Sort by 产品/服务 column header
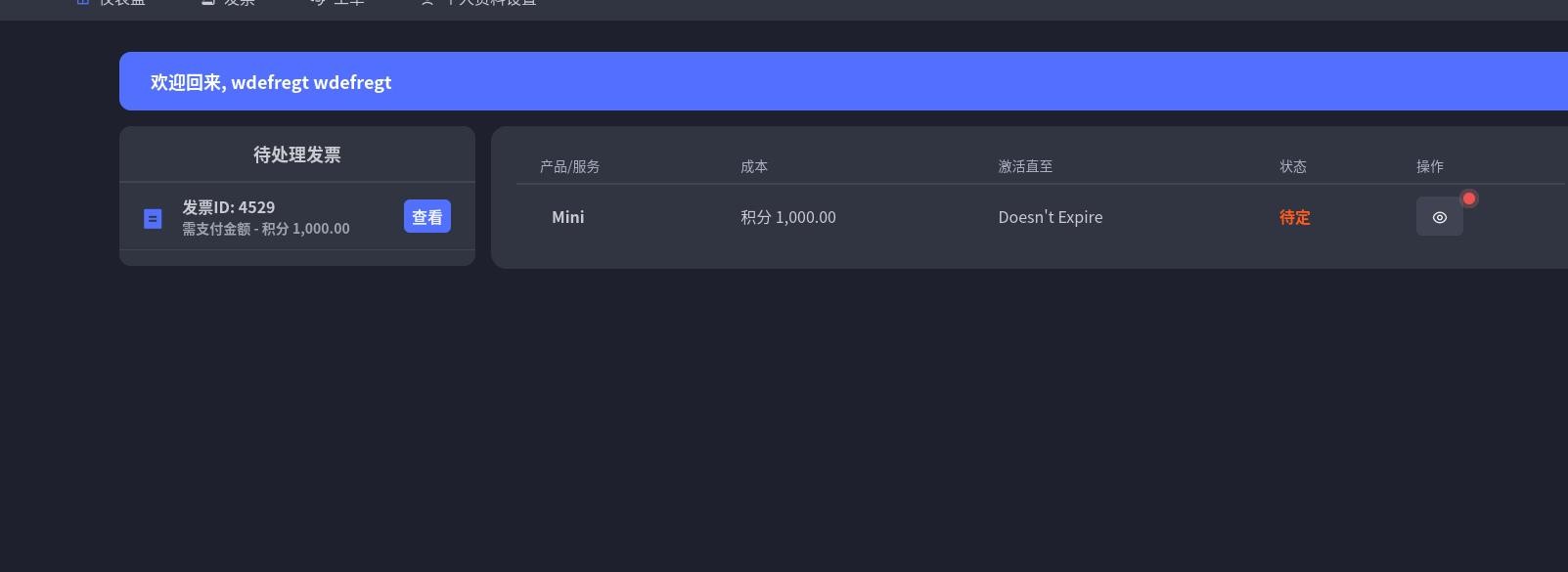Screen dimensions: 1568x572 point(569,166)
